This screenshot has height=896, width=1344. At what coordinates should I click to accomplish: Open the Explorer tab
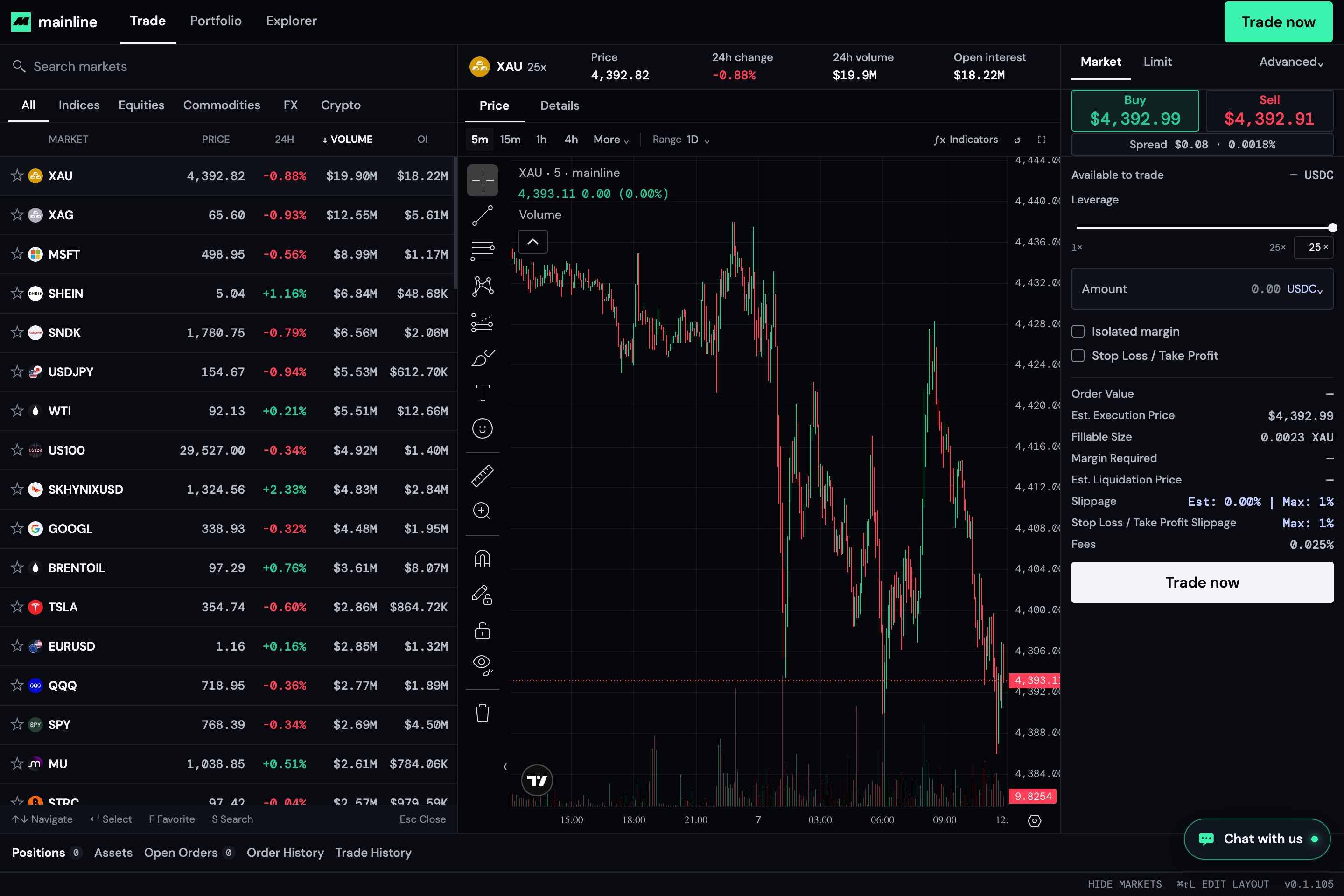click(x=291, y=21)
